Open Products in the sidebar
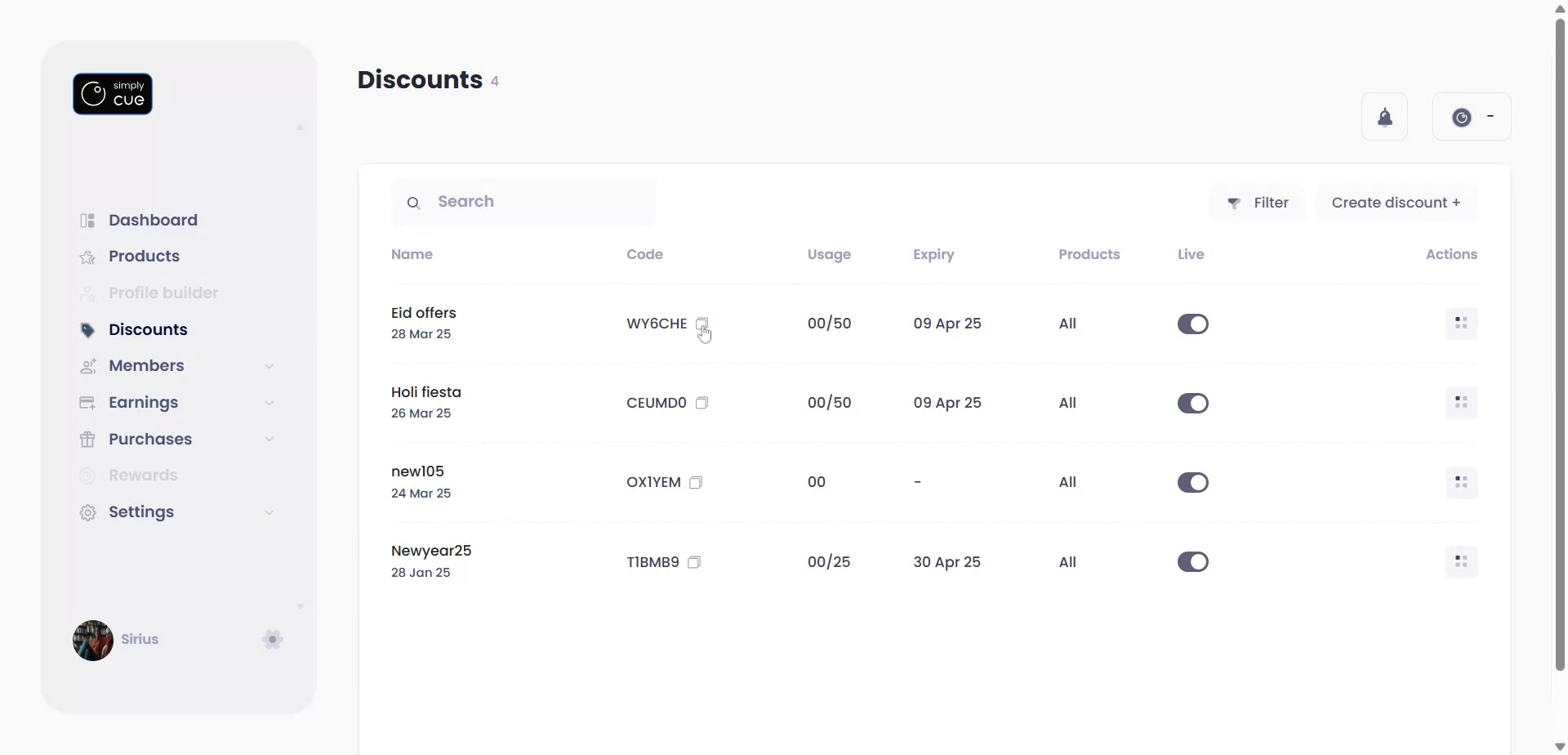 coord(144,257)
